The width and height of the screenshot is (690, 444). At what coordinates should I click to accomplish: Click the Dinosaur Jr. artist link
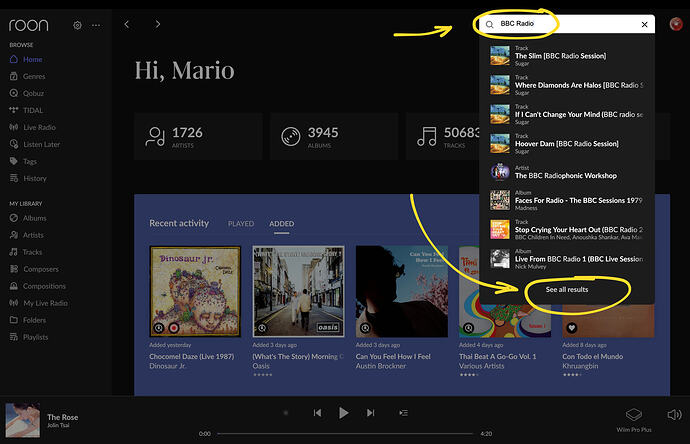coord(167,366)
